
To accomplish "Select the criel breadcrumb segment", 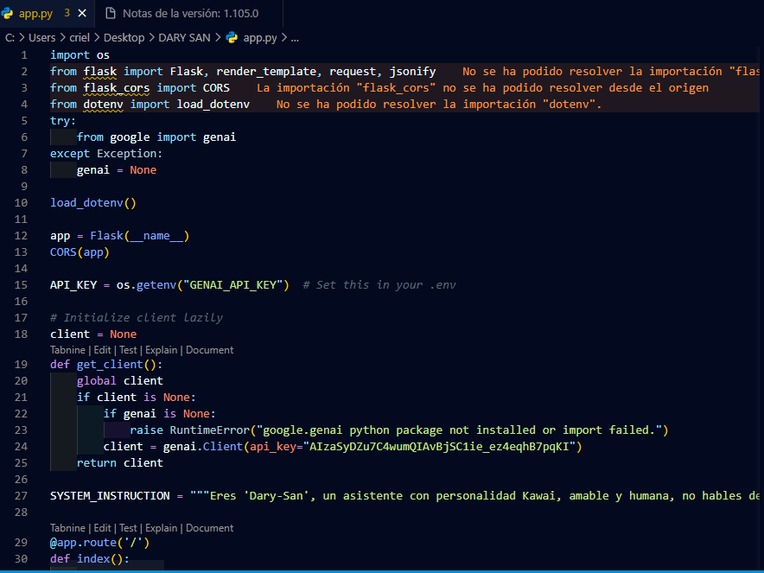I will coord(79,38).
